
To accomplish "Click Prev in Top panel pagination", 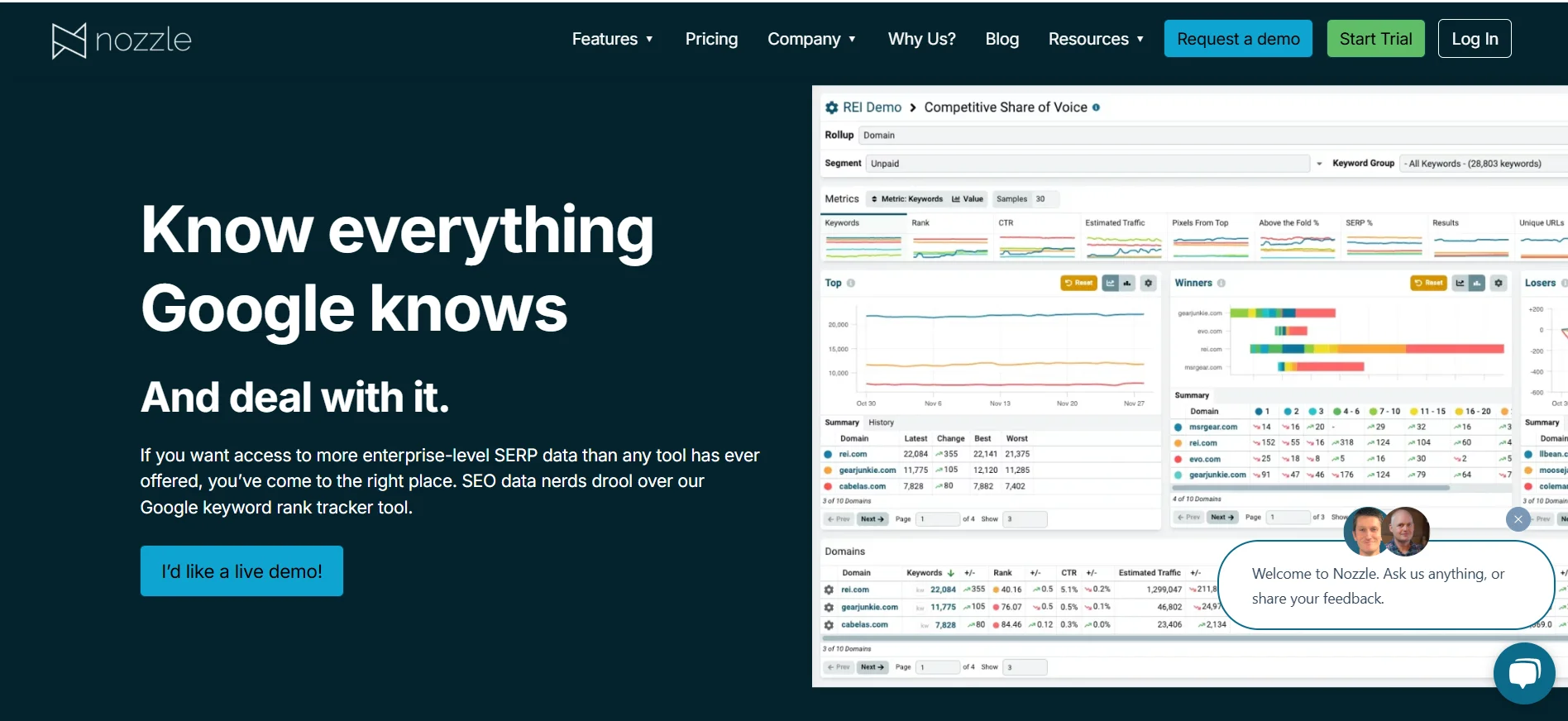I will click(x=838, y=519).
